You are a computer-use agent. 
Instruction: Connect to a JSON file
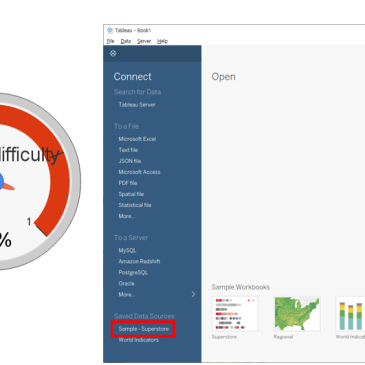click(x=130, y=161)
